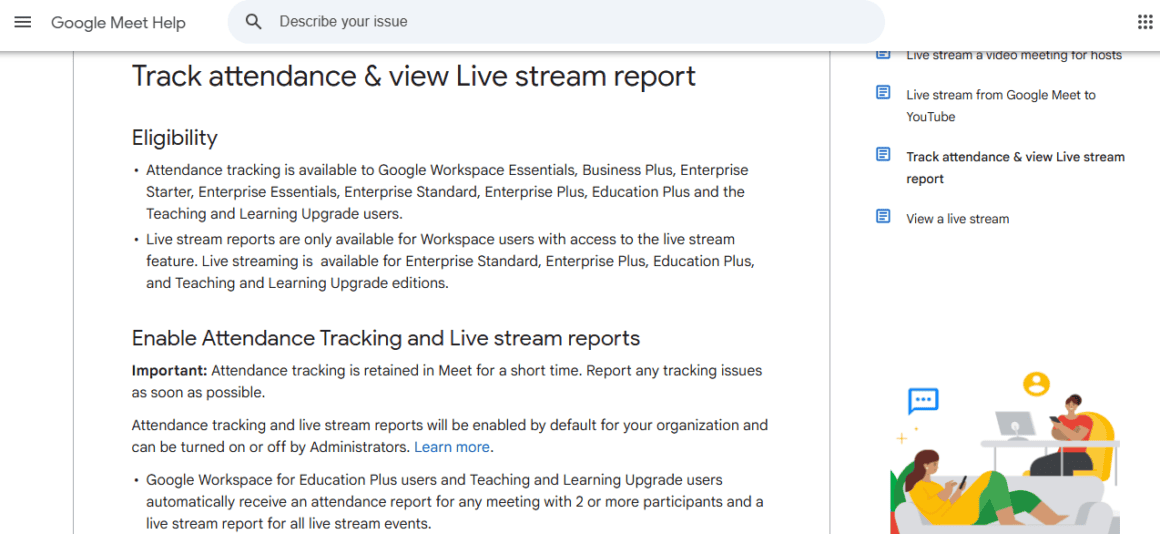1160x534 pixels.
Task: Click the page title Track attendance & view Live stream report
Action: coord(414,77)
